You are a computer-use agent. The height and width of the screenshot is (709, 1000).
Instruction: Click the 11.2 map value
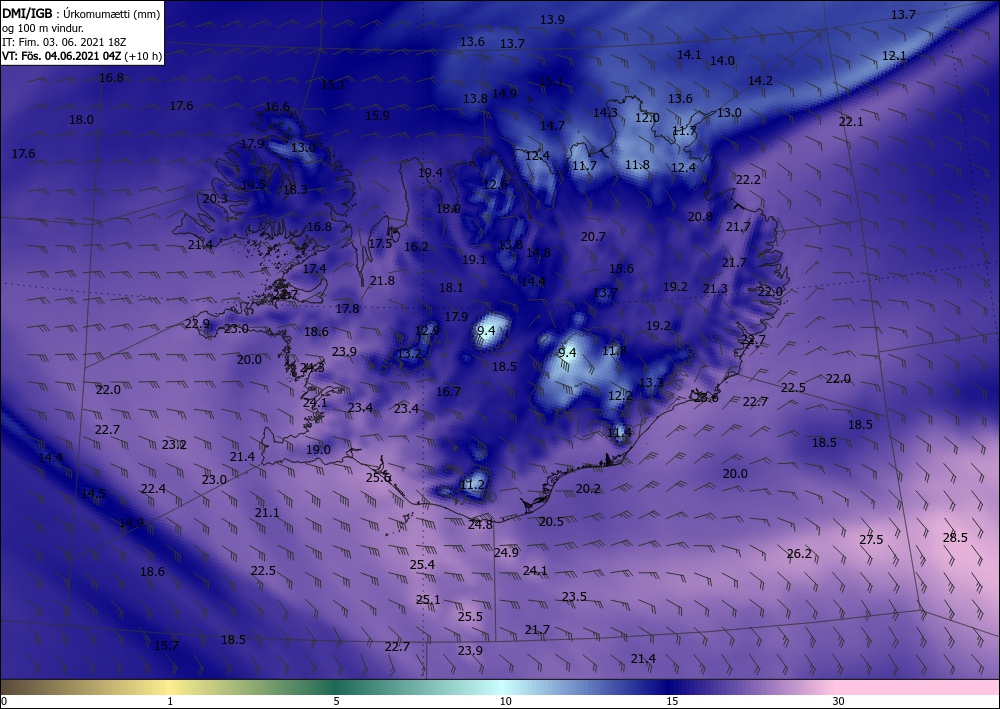tap(473, 485)
